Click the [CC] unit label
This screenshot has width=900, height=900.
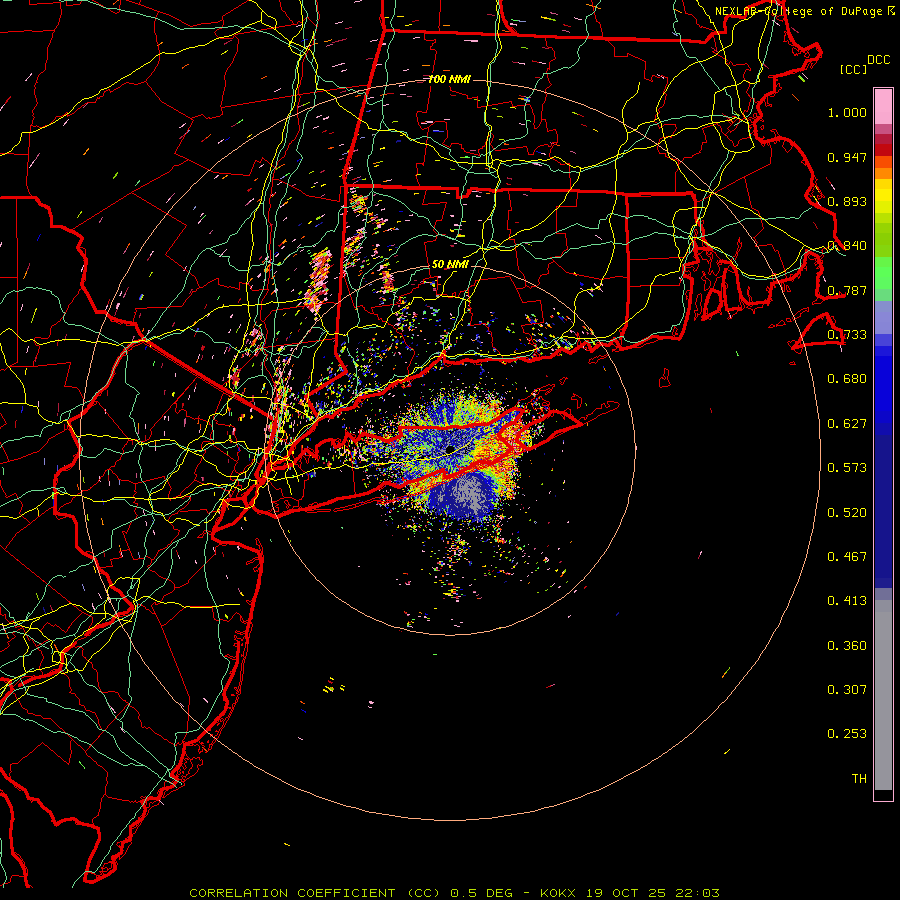click(x=854, y=69)
